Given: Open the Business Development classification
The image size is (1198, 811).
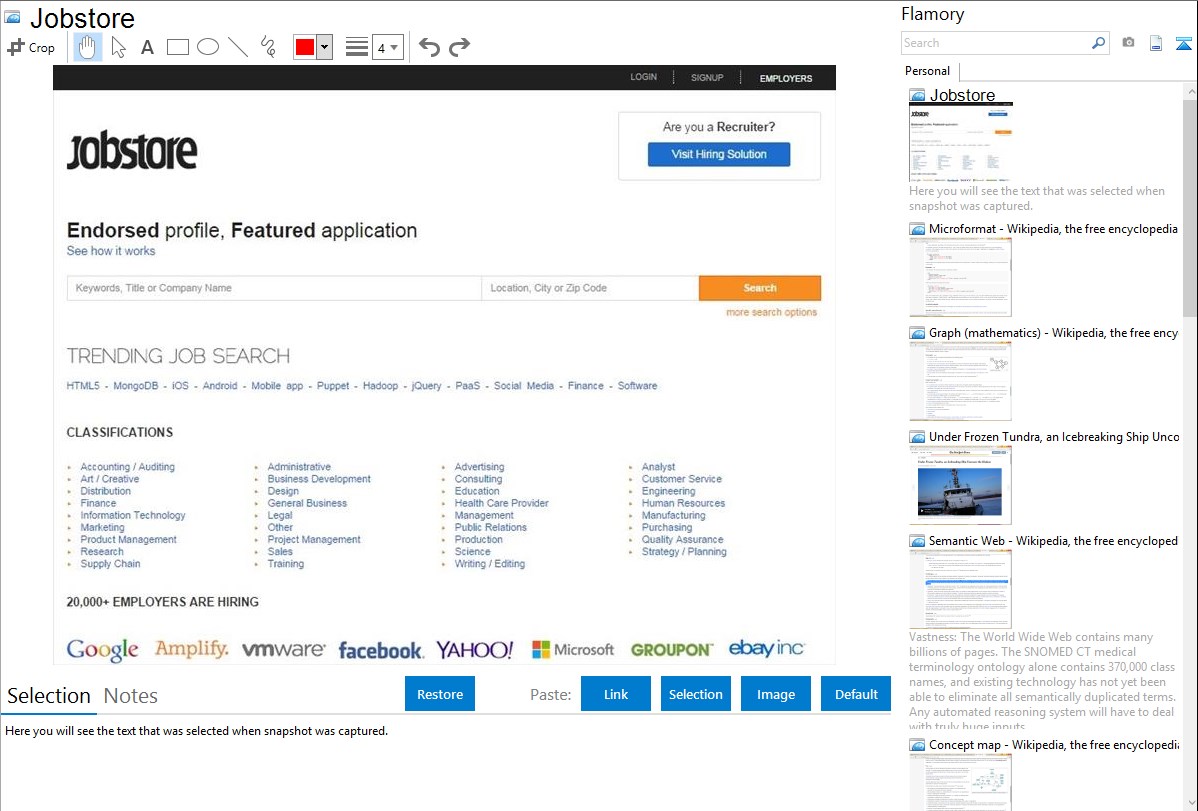Looking at the screenshot, I should click(319, 479).
